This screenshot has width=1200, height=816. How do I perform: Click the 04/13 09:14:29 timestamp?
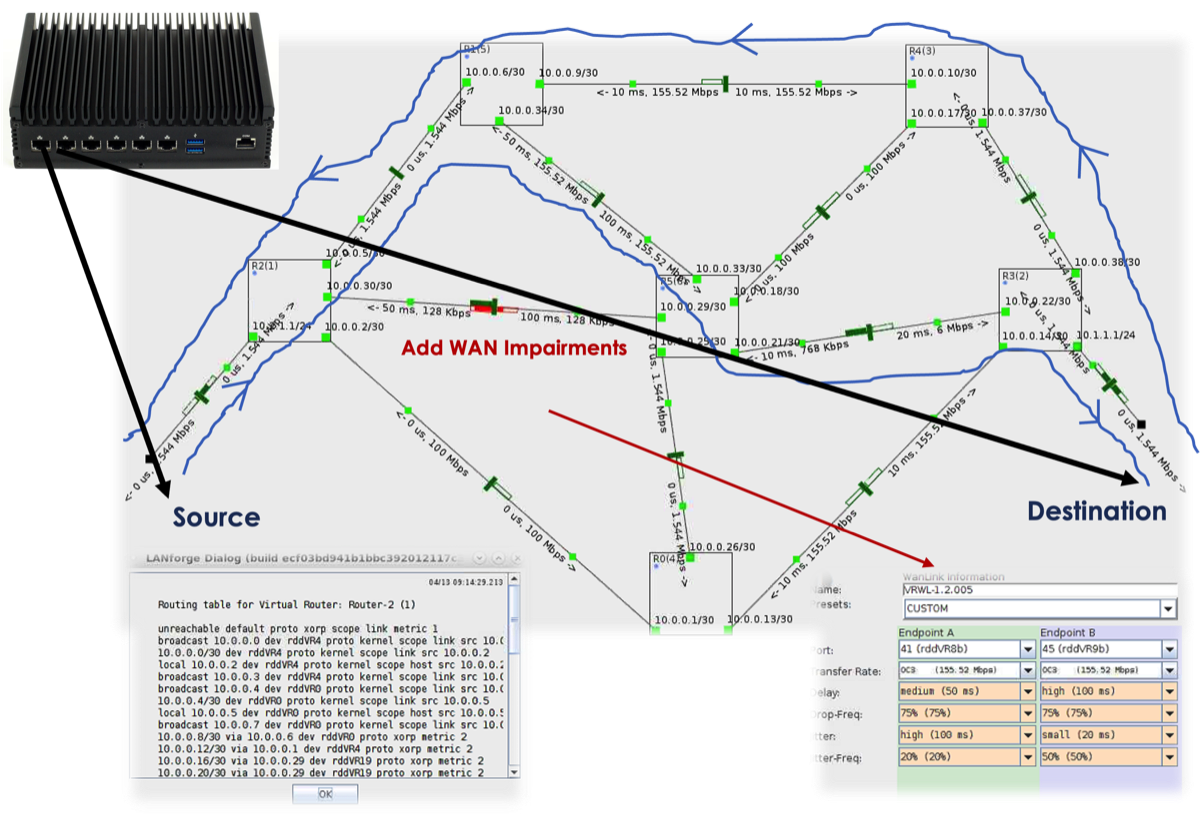coord(467,581)
